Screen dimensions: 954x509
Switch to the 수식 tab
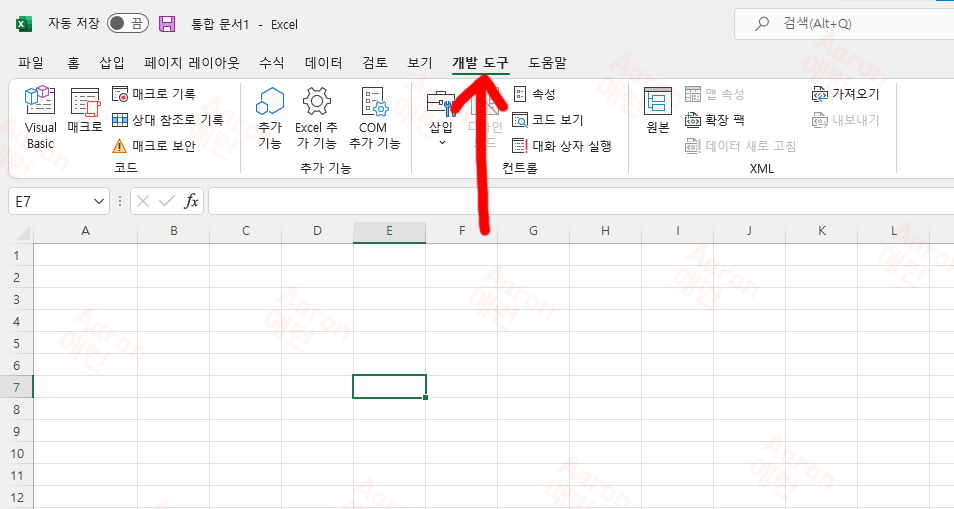click(272, 63)
